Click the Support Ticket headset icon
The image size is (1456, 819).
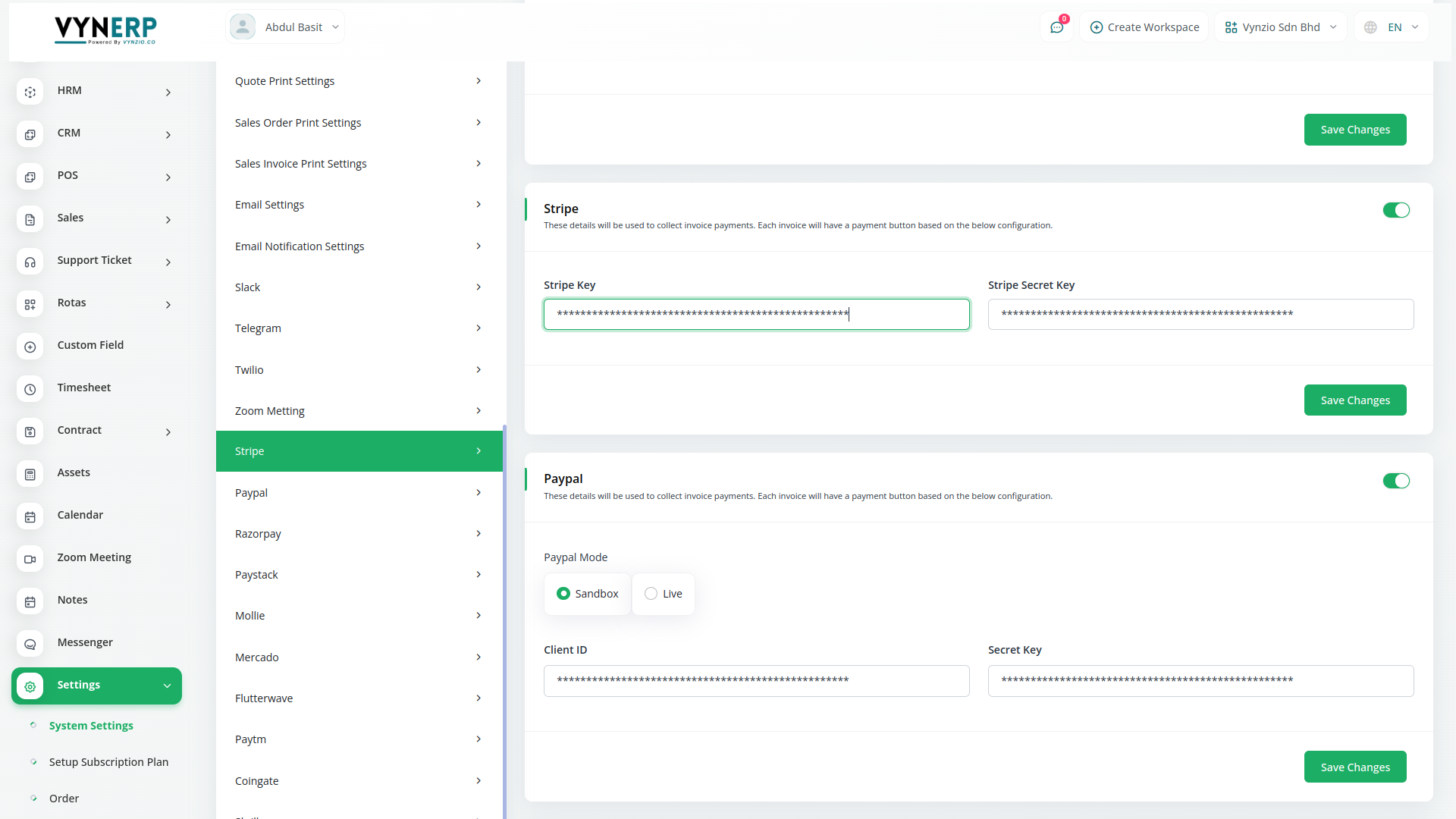click(x=30, y=262)
